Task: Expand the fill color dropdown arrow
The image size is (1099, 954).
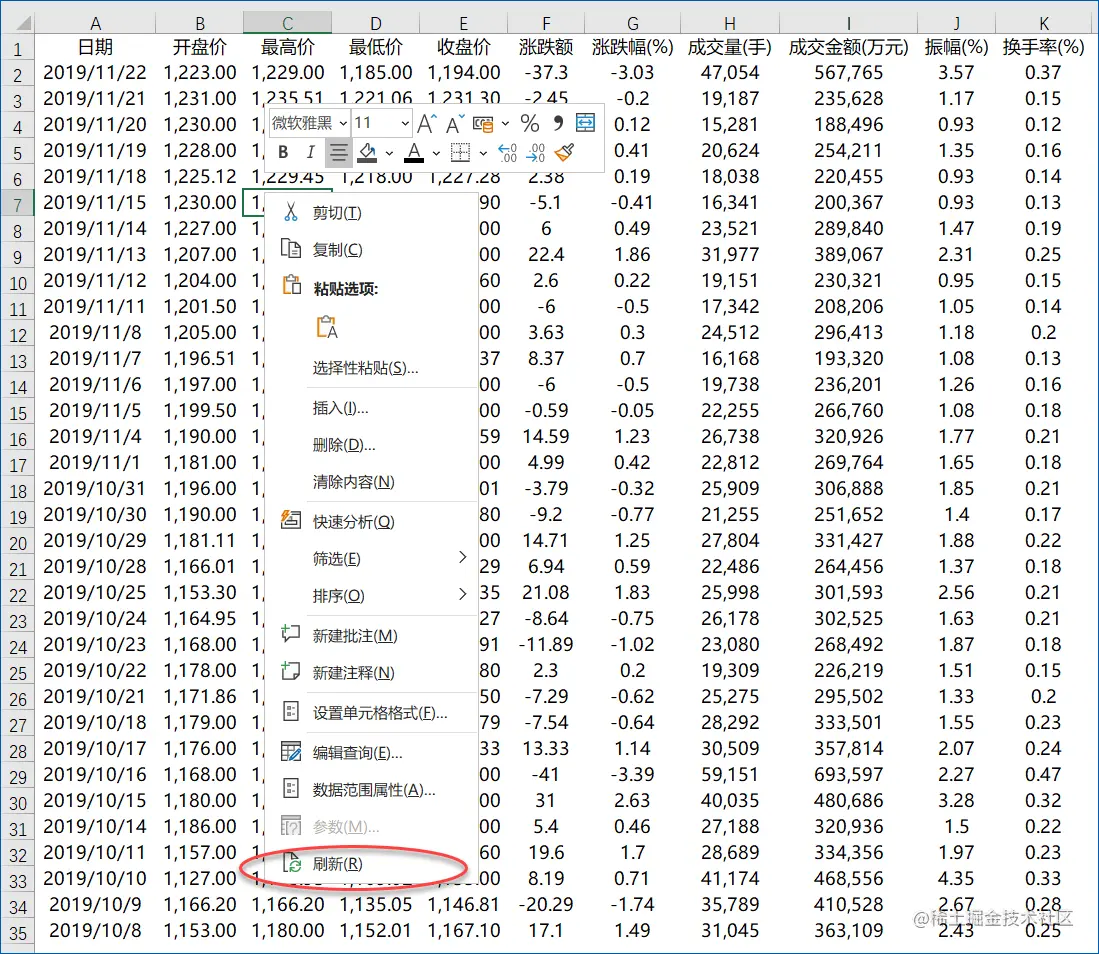Action: click(390, 152)
